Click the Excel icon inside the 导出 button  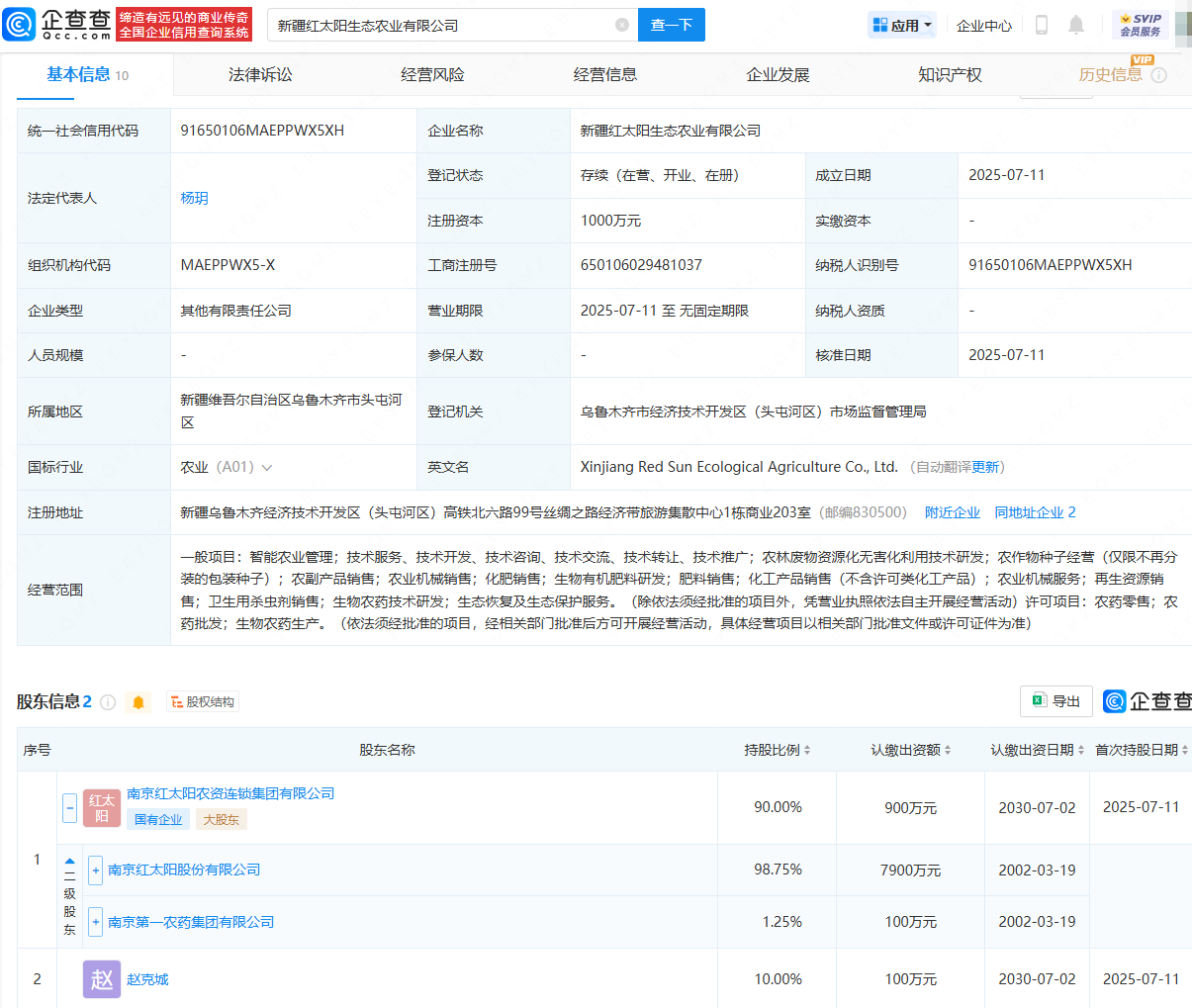(1039, 700)
